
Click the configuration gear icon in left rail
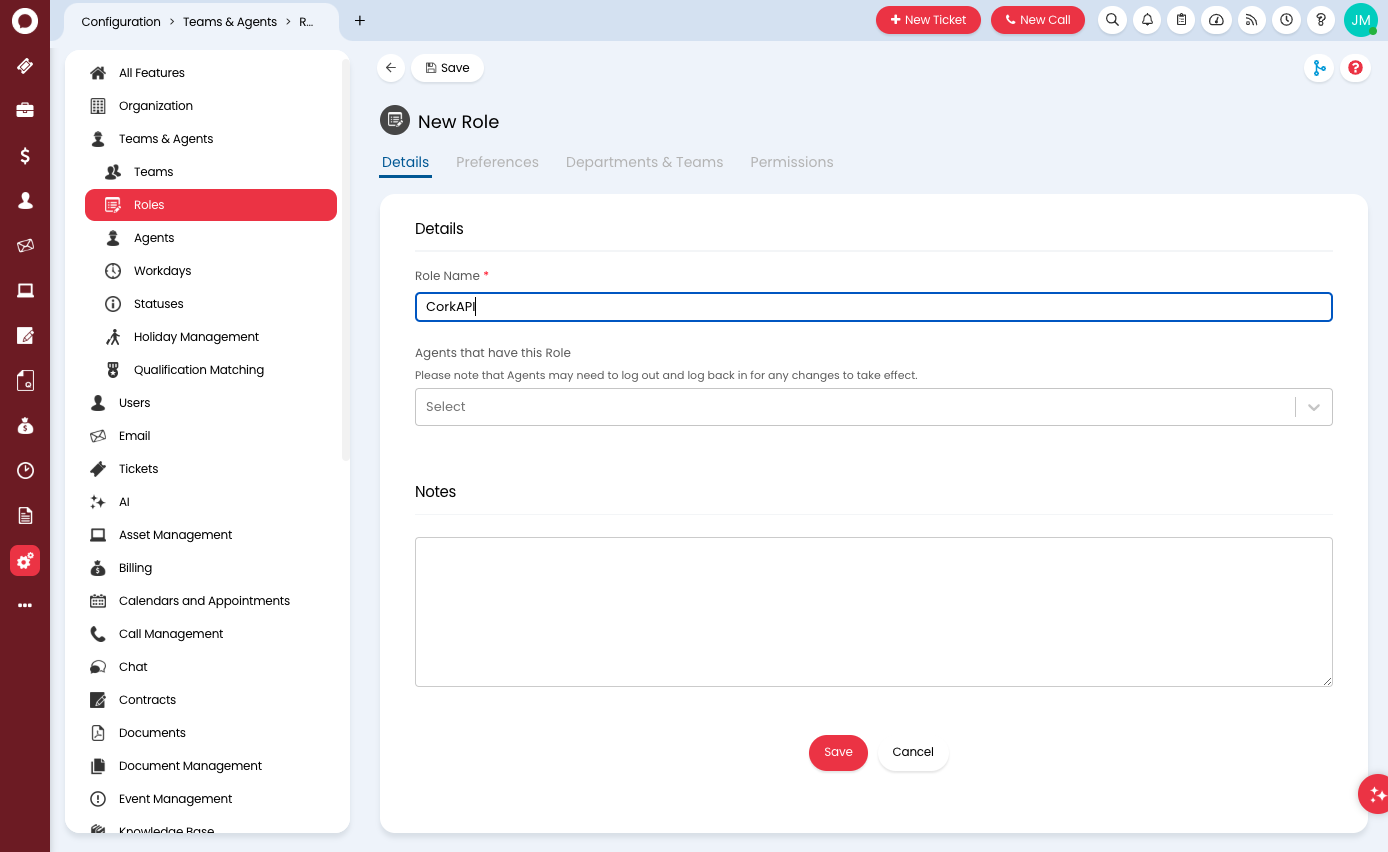coord(25,561)
